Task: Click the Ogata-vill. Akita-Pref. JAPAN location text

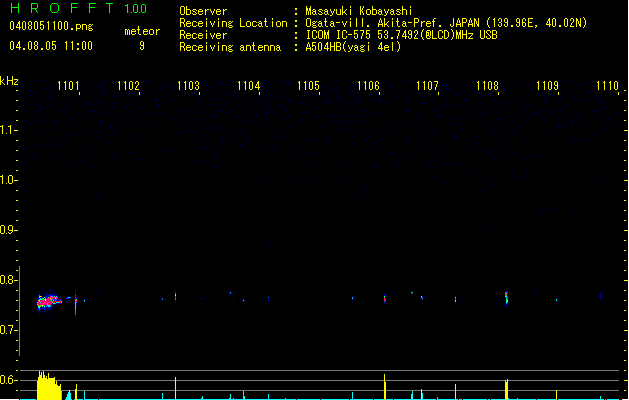Action: 446,23
